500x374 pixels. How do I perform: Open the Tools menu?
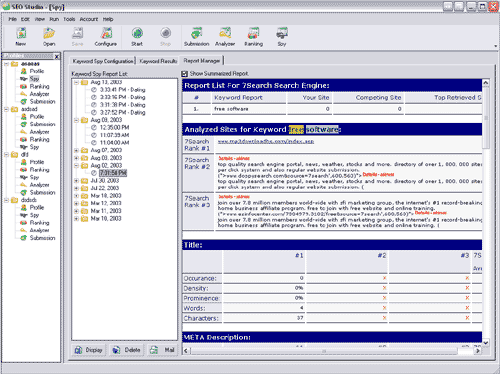tap(69, 19)
